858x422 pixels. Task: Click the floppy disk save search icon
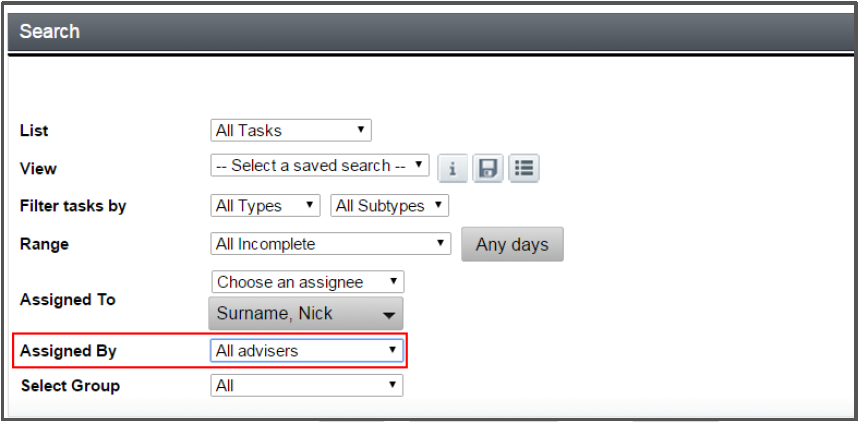488,168
